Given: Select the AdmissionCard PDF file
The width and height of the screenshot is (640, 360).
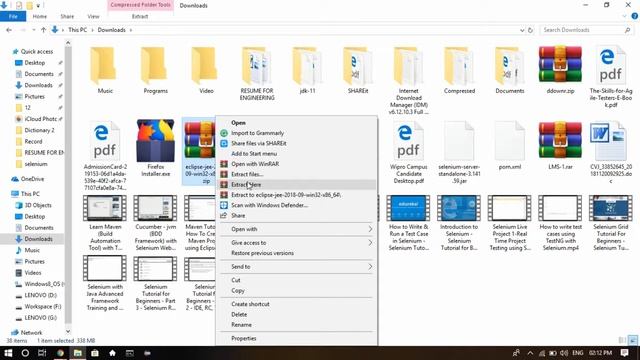Looking at the screenshot, I should pyautogui.click(x=105, y=141).
